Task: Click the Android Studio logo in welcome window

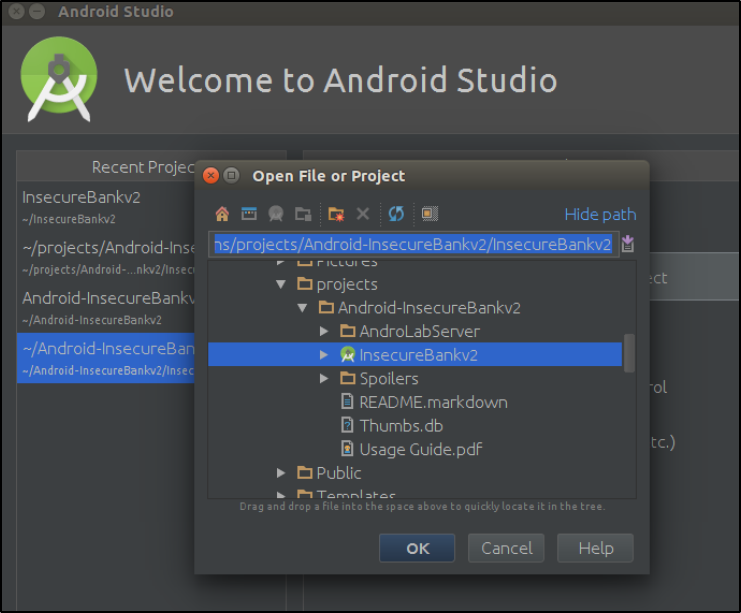Action: pos(59,79)
